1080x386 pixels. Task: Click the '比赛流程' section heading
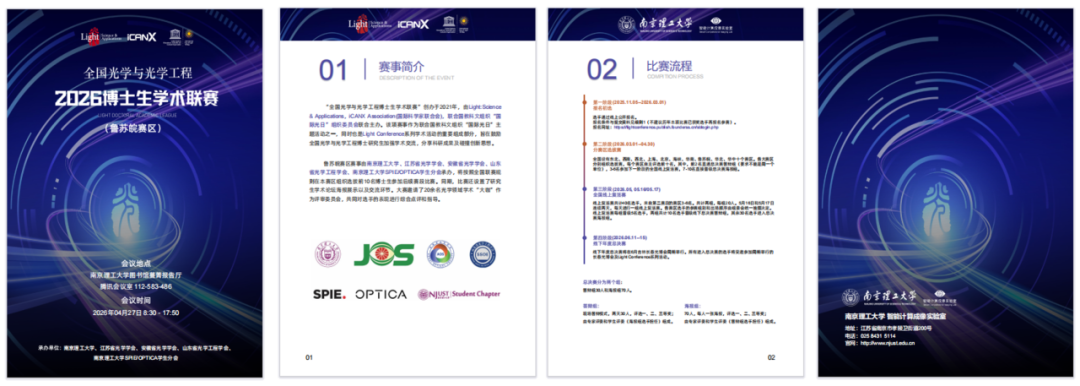669,66
